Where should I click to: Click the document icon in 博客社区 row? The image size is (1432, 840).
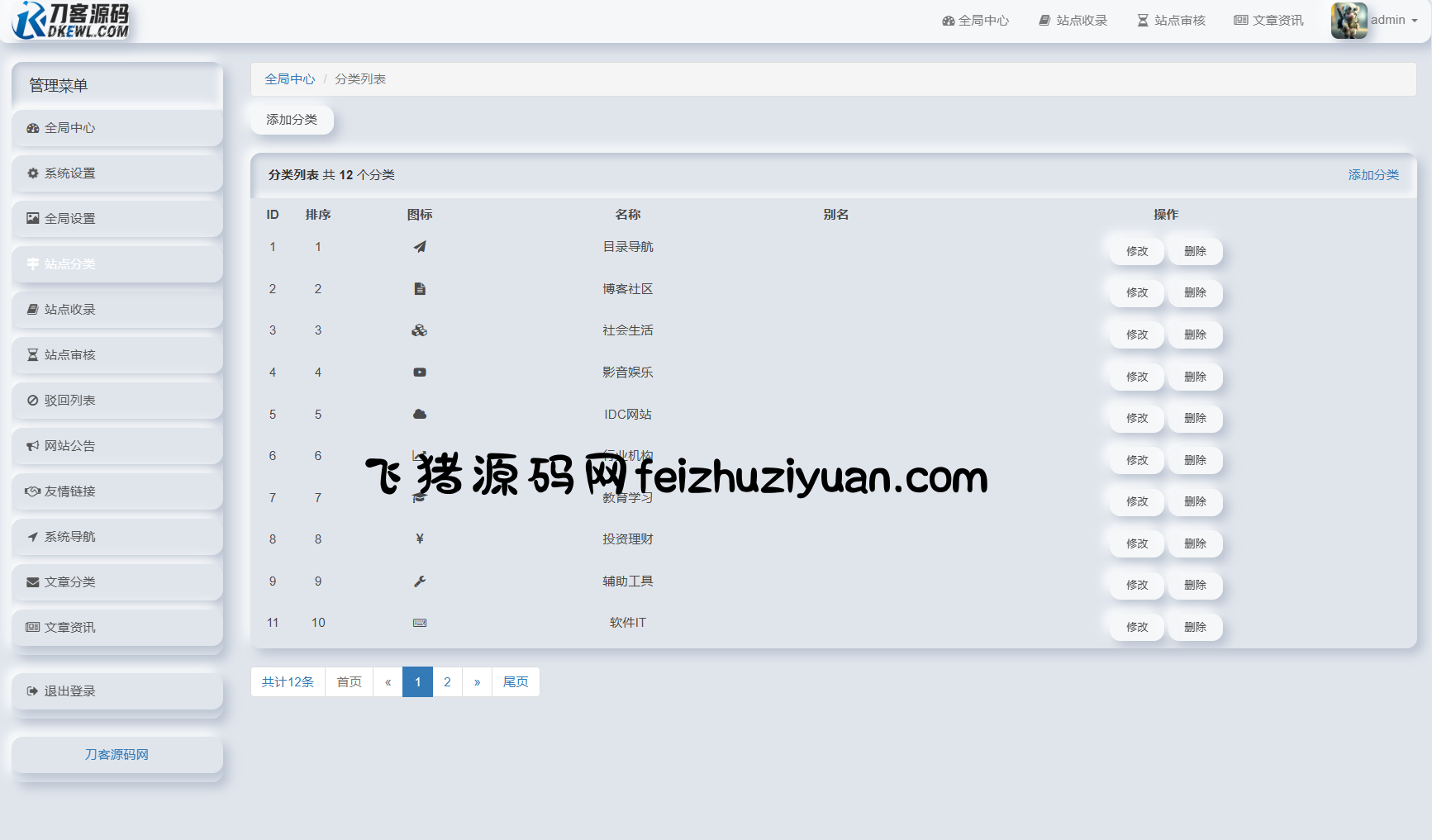(420, 289)
